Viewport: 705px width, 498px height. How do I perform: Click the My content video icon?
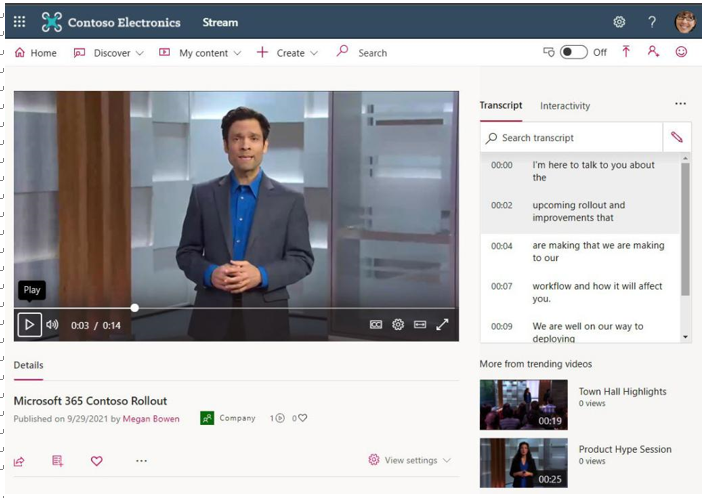[165, 53]
